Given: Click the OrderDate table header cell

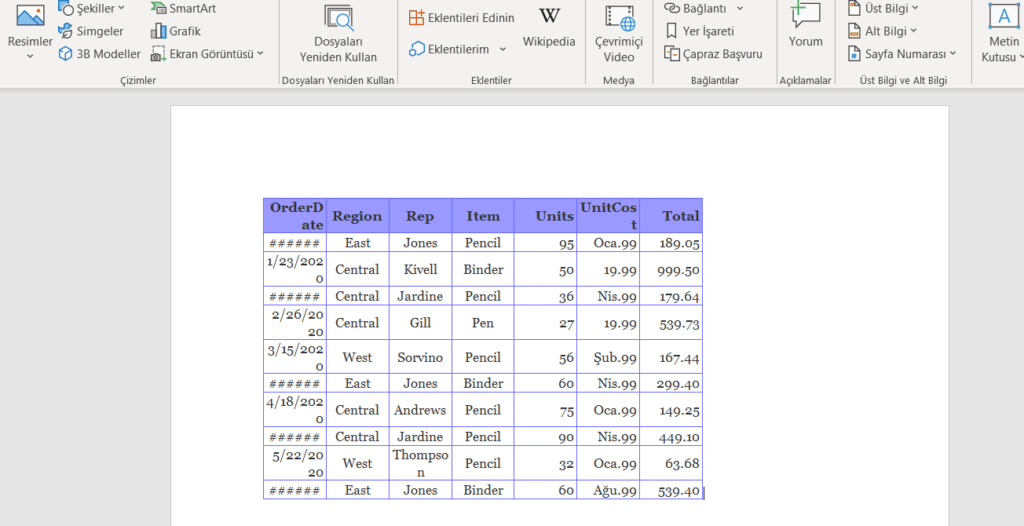Looking at the screenshot, I should (295, 216).
